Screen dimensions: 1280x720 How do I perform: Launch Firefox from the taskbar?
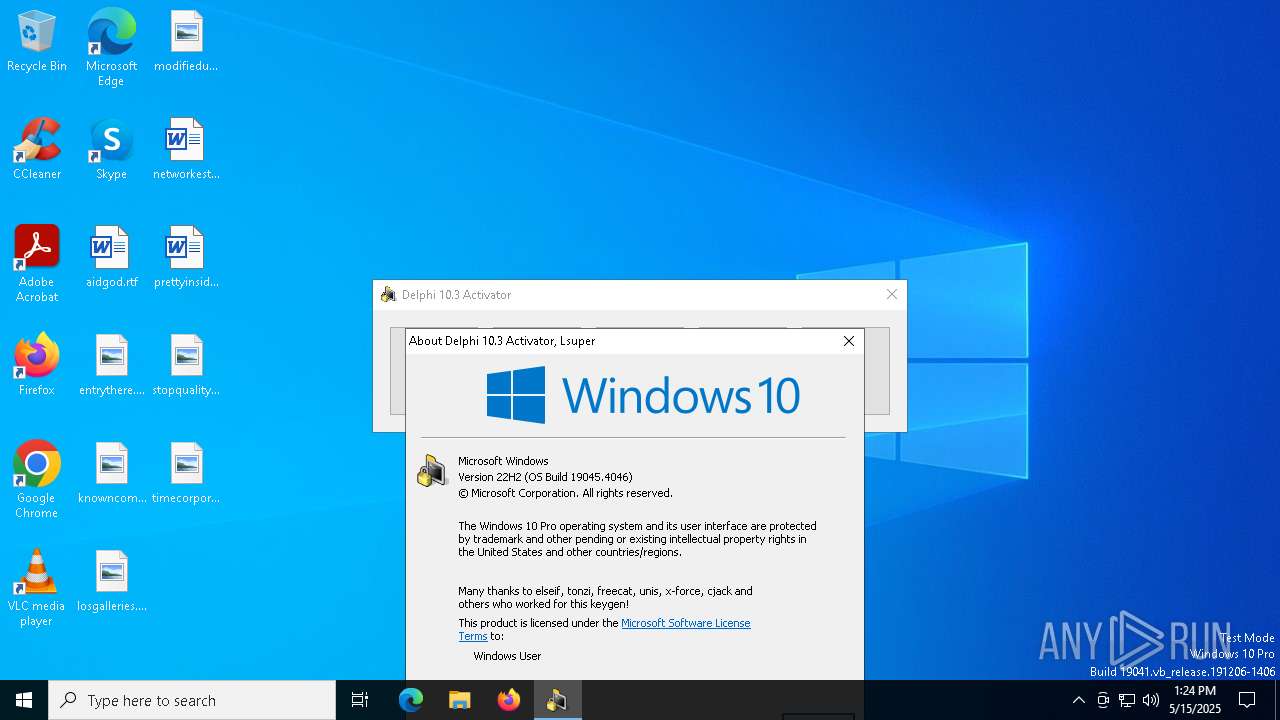click(x=509, y=700)
